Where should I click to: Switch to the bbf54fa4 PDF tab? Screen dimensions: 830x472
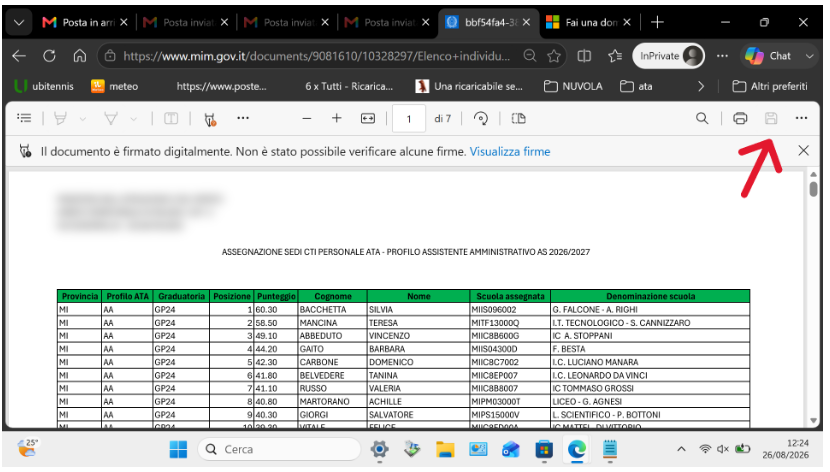(x=482, y=22)
